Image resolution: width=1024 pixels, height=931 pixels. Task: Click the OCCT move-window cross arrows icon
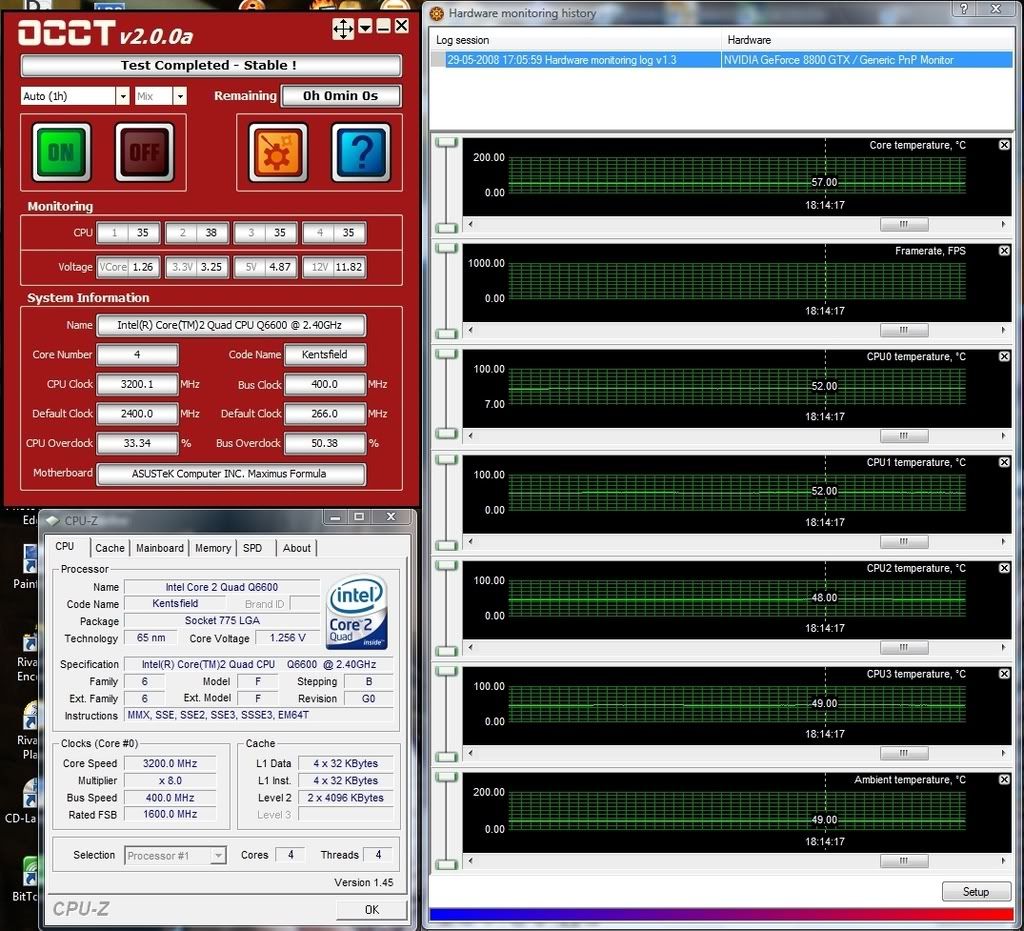pos(343,27)
